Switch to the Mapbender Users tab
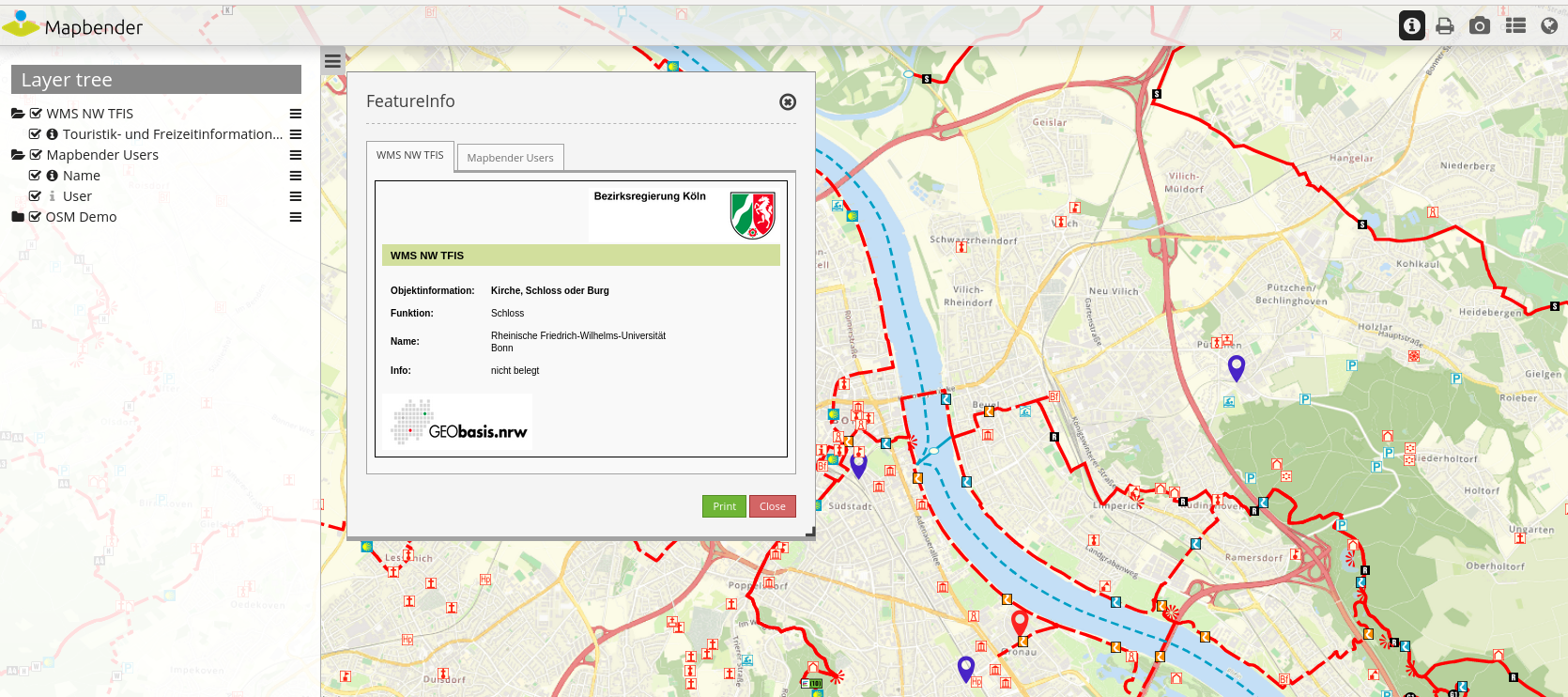The image size is (1568, 697). (510, 158)
